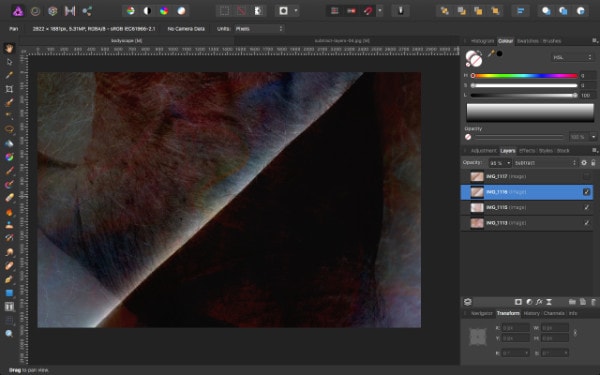Click the Assistant options toolbar icon
This screenshot has width=600, height=375.
(401, 11)
